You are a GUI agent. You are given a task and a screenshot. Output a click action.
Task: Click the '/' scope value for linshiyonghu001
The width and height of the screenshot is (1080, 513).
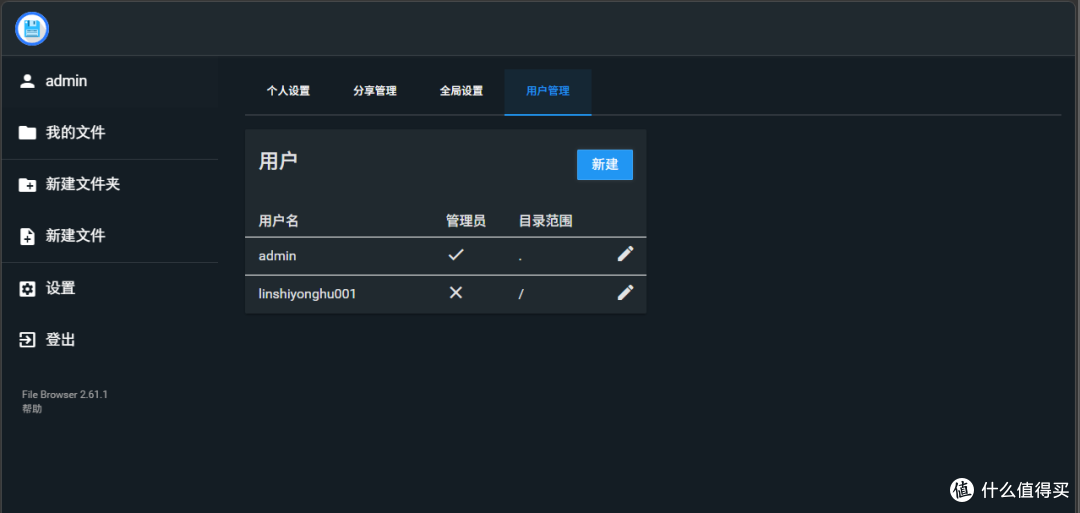(521, 294)
